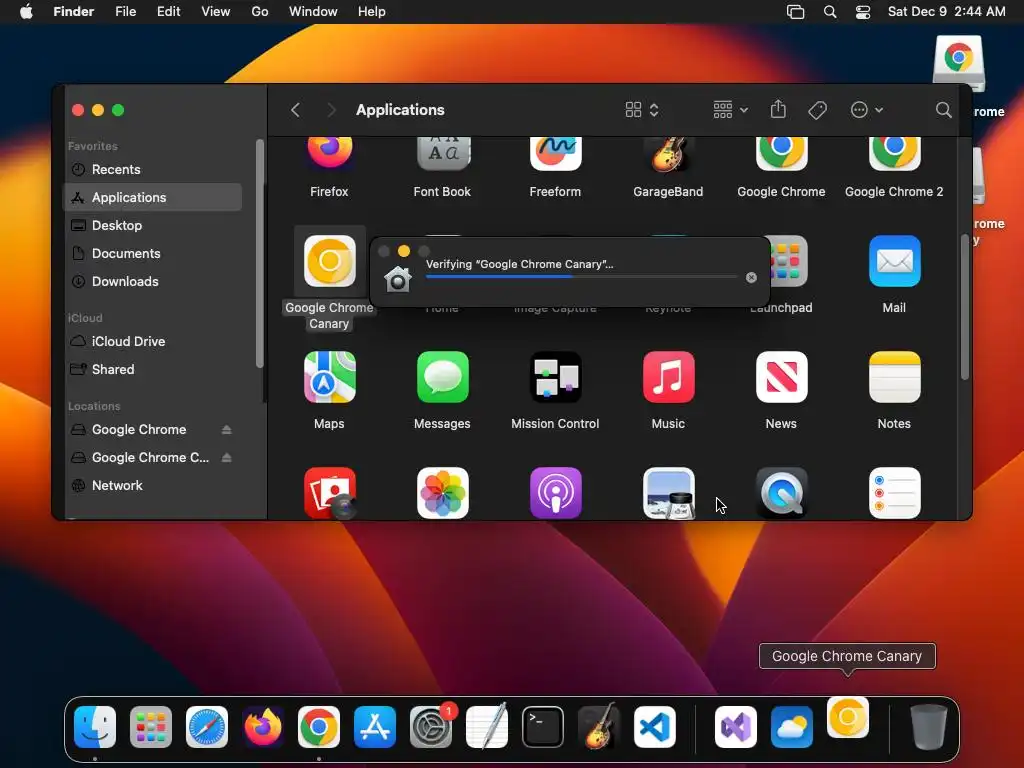Launch Safari from the Dock
This screenshot has height=768, width=1024.
tap(207, 727)
